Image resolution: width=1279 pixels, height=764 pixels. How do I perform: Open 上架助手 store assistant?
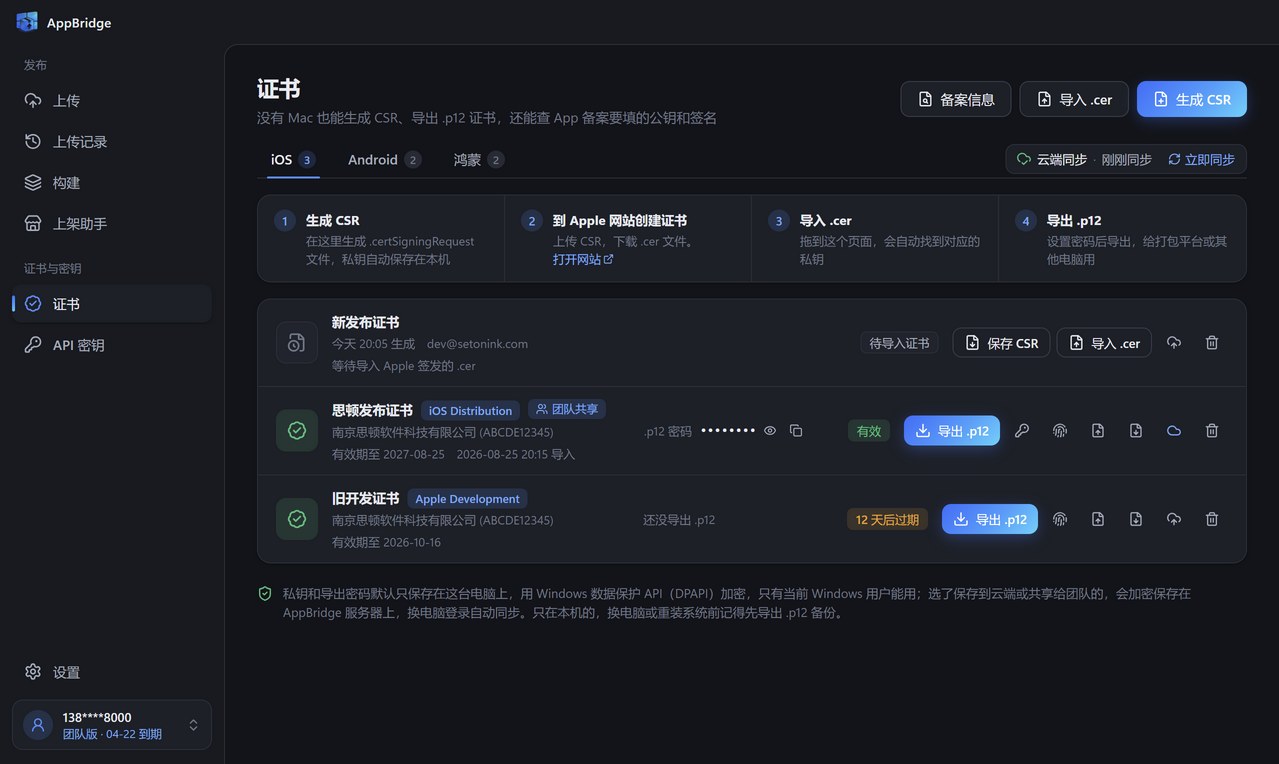[111, 224]
